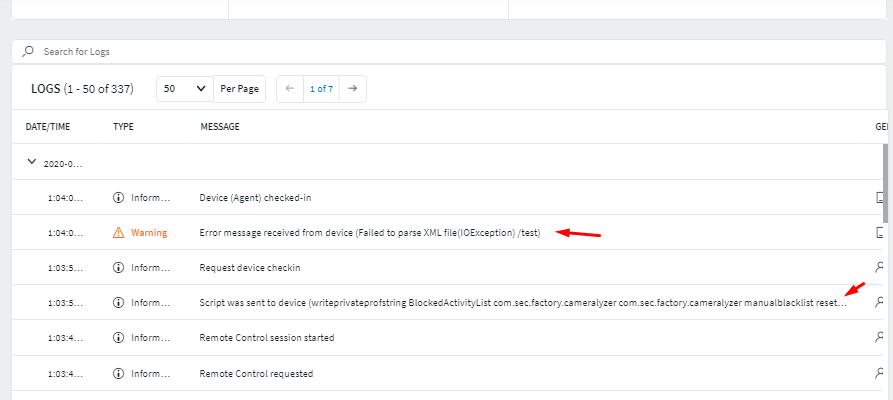The image size is (893, 400).
Task: Click the warning triangle icon in Type column
Action: point(119,233)
